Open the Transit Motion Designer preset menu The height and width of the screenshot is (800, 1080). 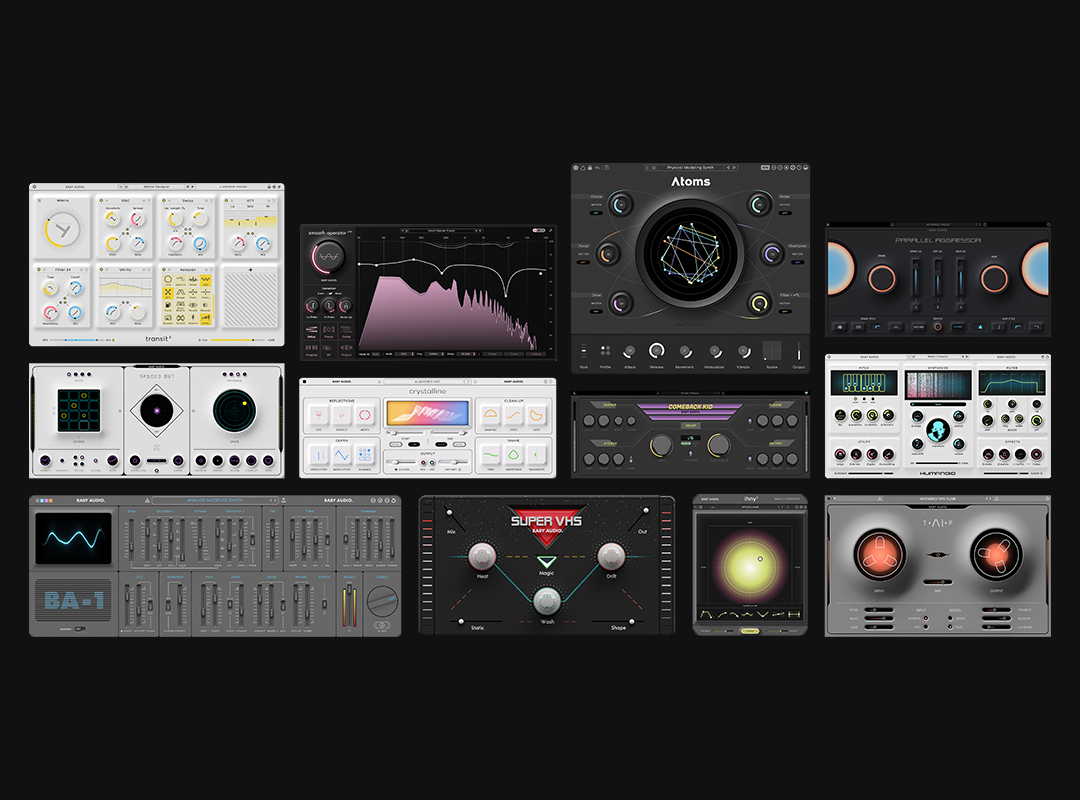click(x=157, y=187)
